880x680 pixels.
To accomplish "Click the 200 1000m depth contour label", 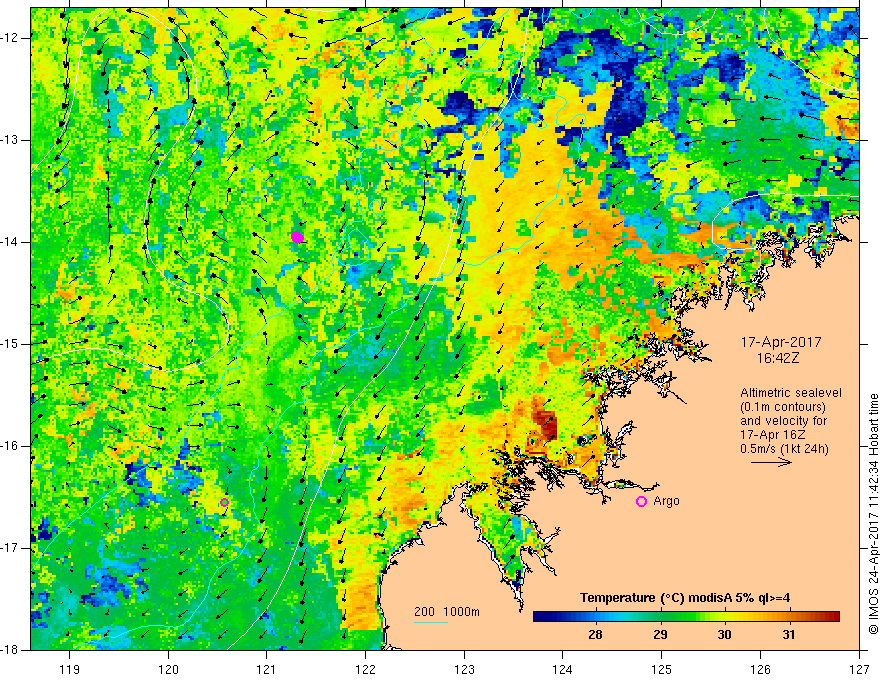I will point(447,612).
